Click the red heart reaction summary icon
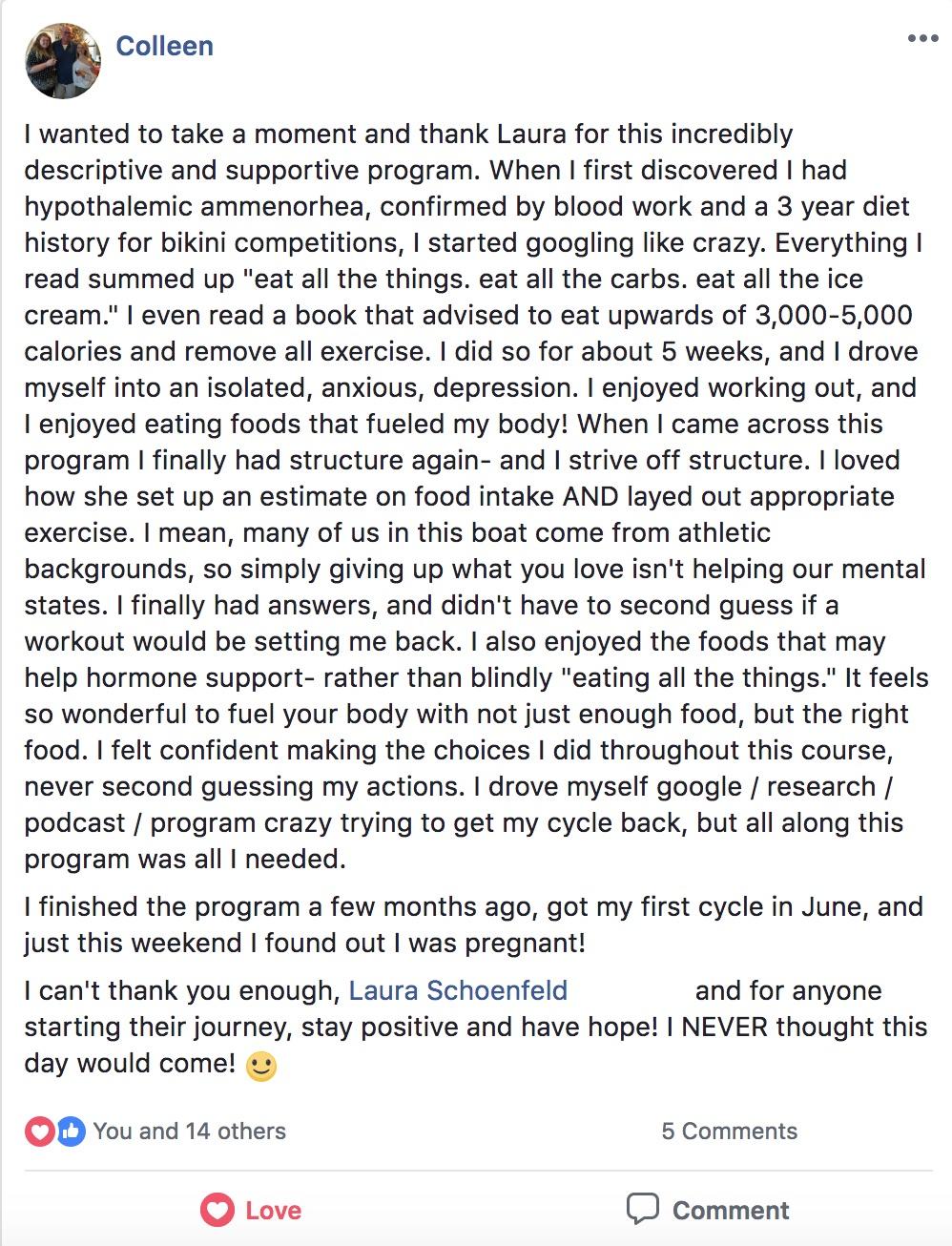The width and height of the screenshot is (952, 1246). (40, 1132)
